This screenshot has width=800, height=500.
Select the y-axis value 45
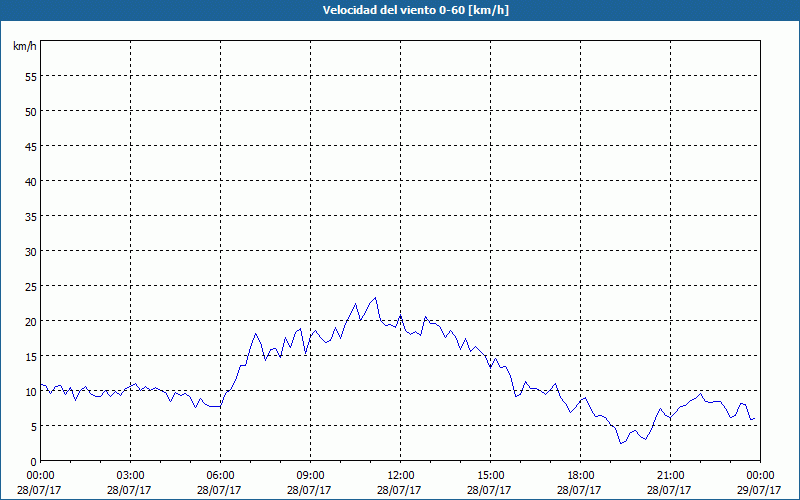coord(31,147)
